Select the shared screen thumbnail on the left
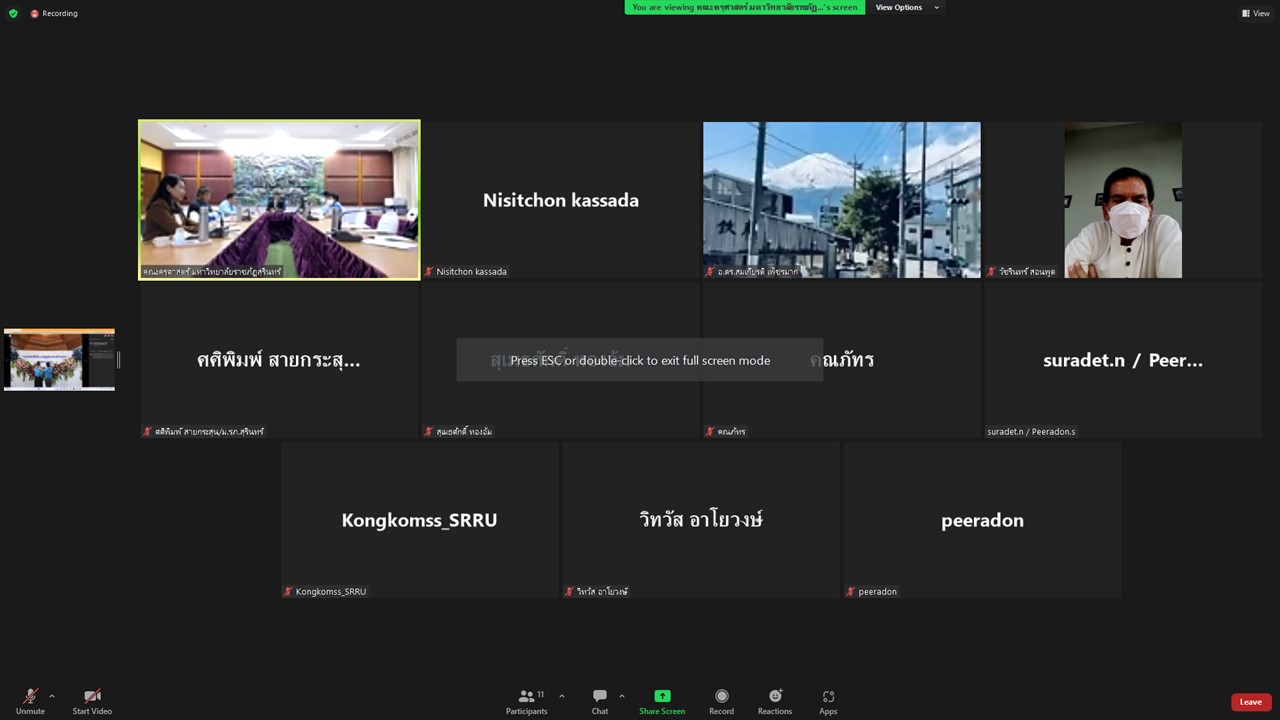The image size is (1280, 720). point(59,359)
